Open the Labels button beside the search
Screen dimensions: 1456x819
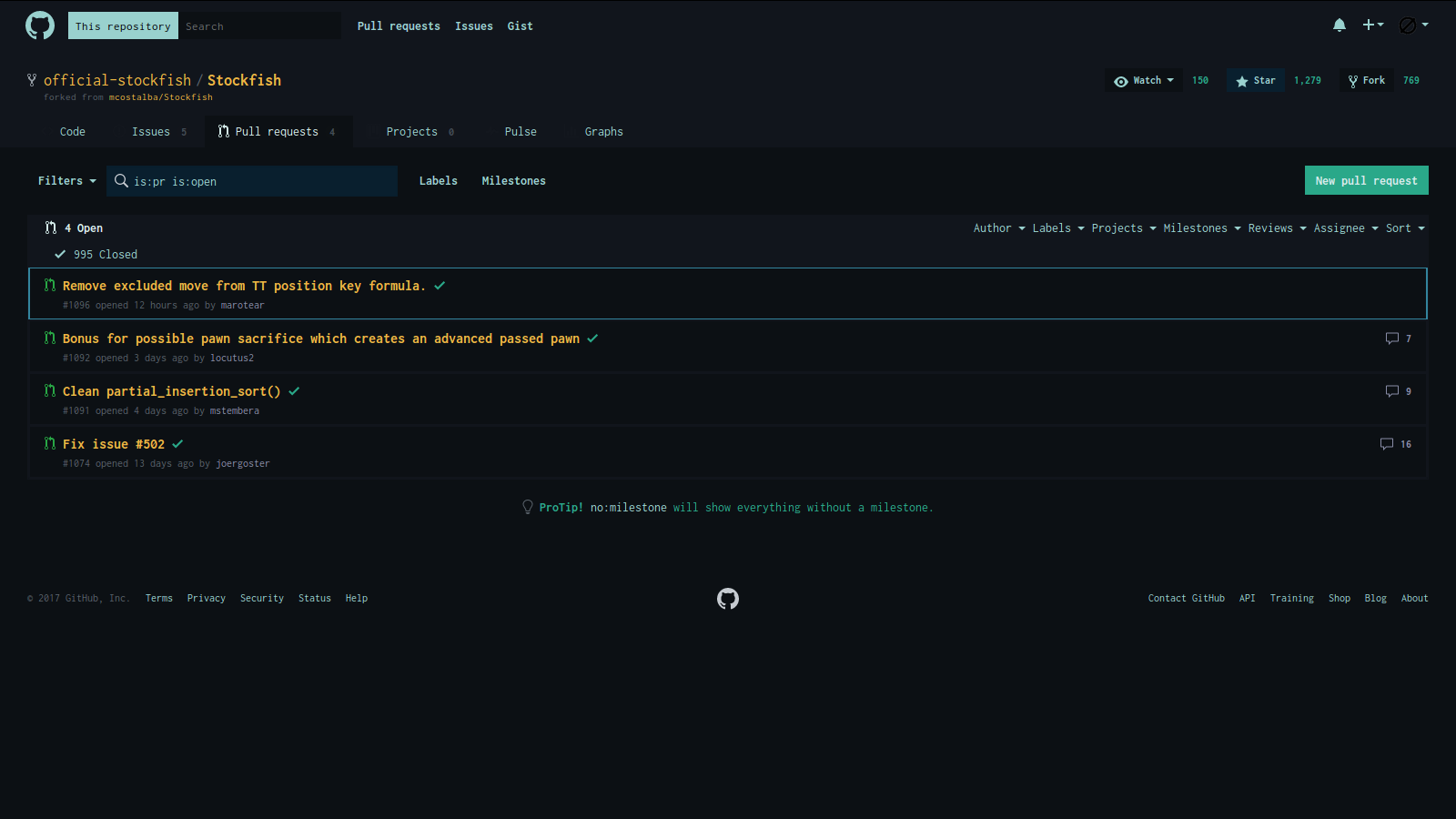pos(439,181)
